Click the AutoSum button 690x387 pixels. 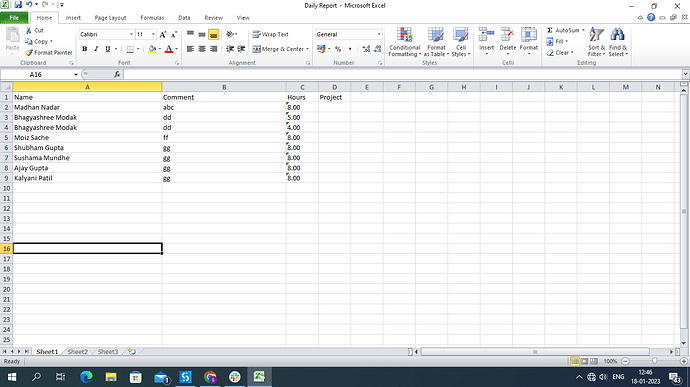coord(565,30)
